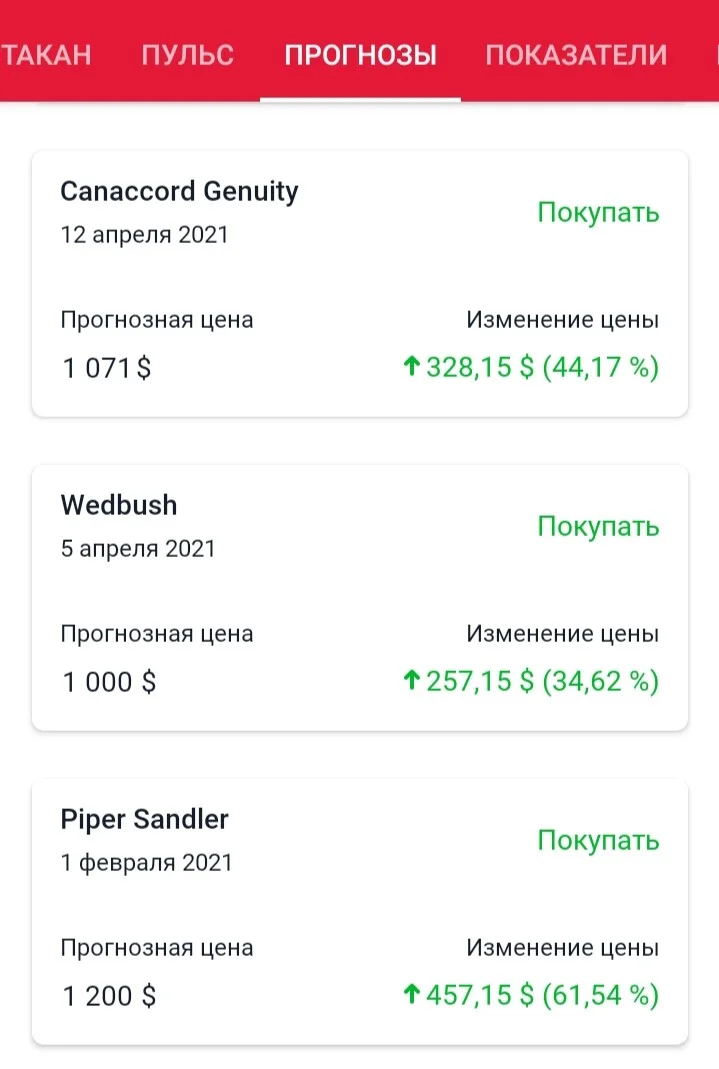719x1069 pixels.
Task: Tap Покупать on the Piper Sandler card
Action: [x=598, y=840]
